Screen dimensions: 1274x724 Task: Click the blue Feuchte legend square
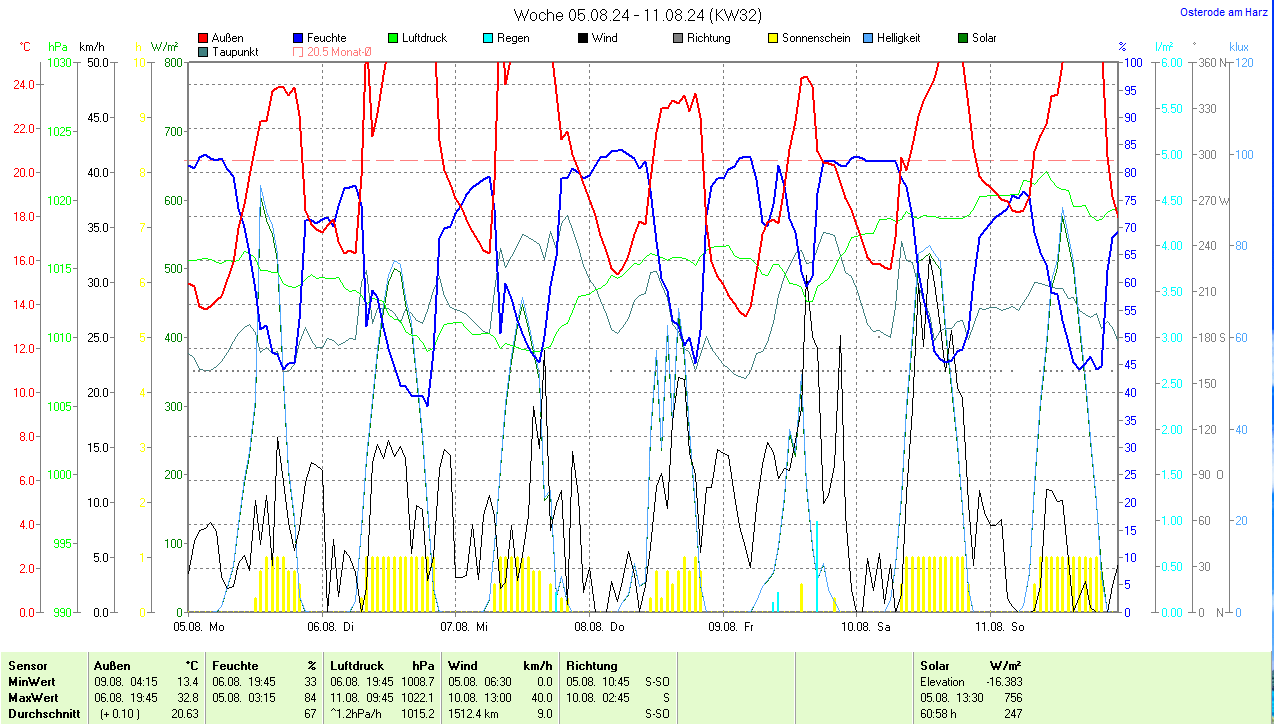tap(298, 38)
